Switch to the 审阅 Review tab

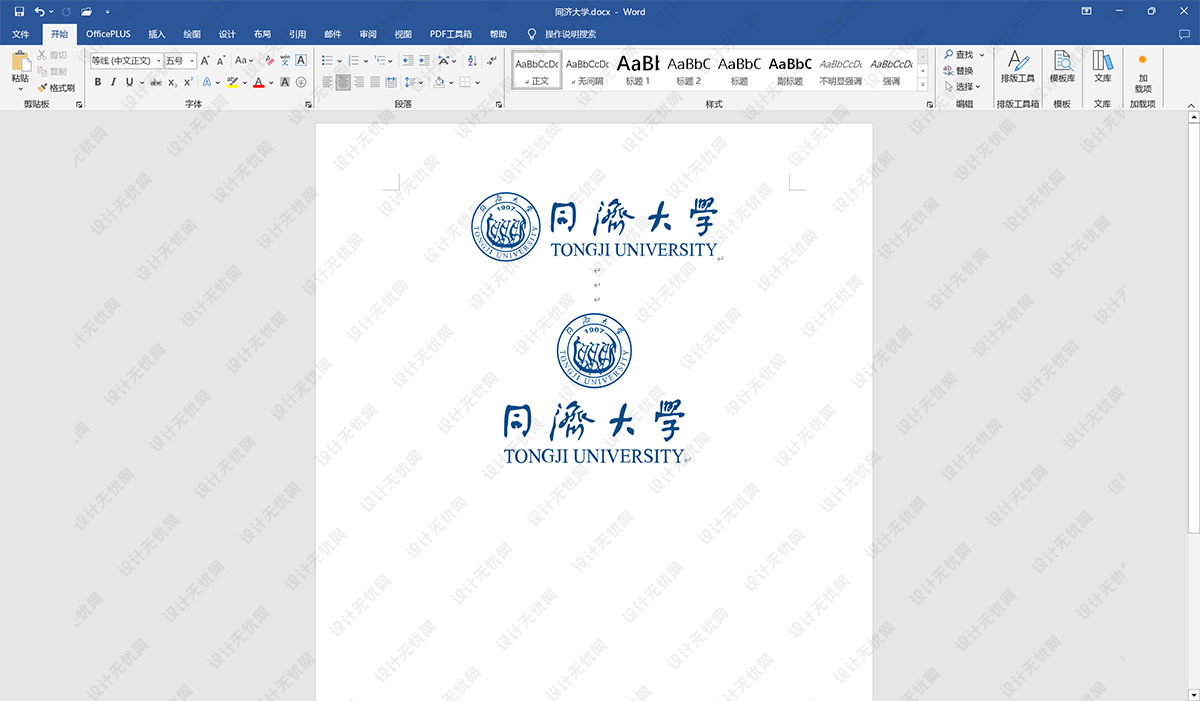pos(368,34)
